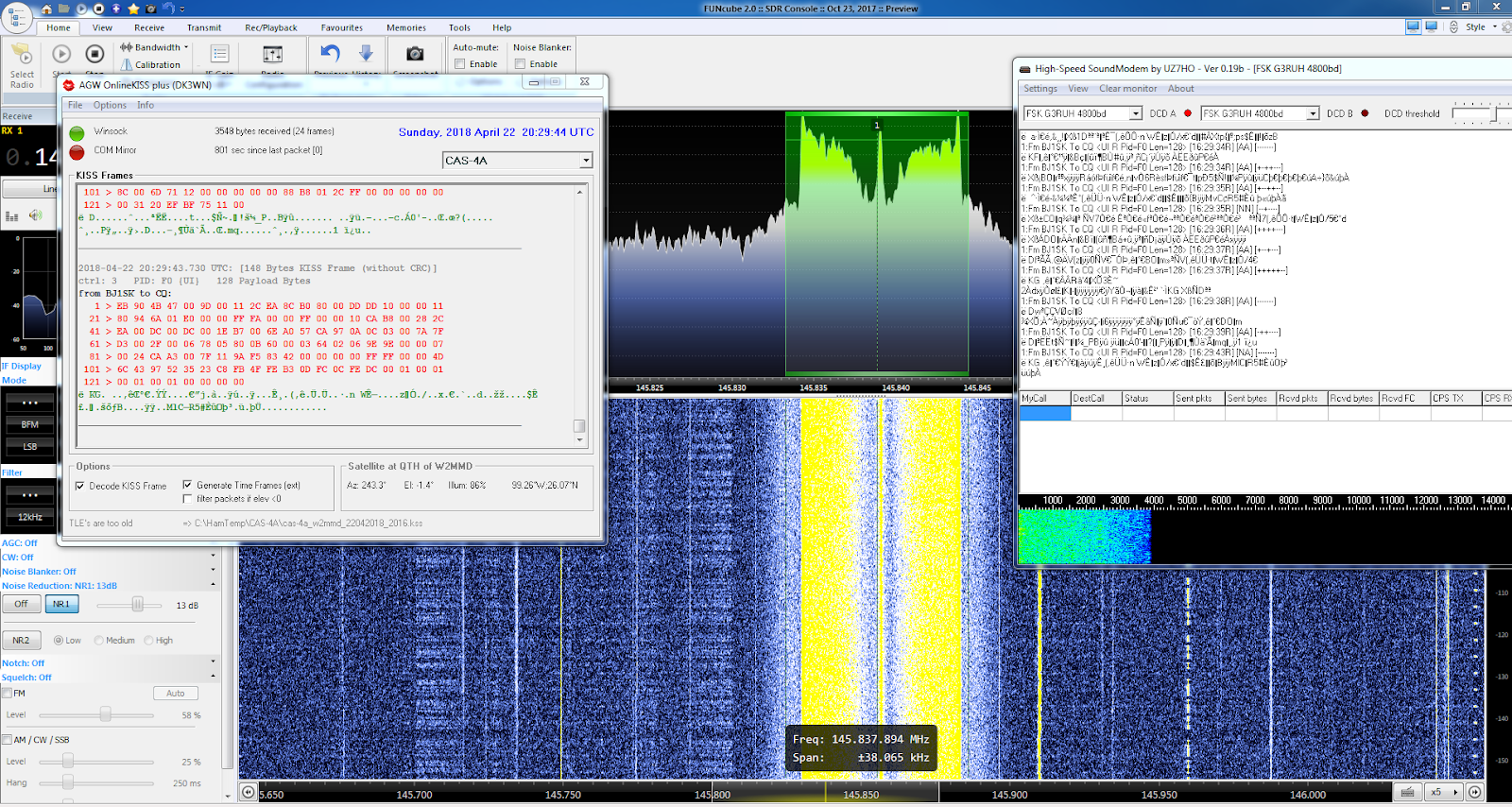Switch to the View ribbon tab

(102, 27)
